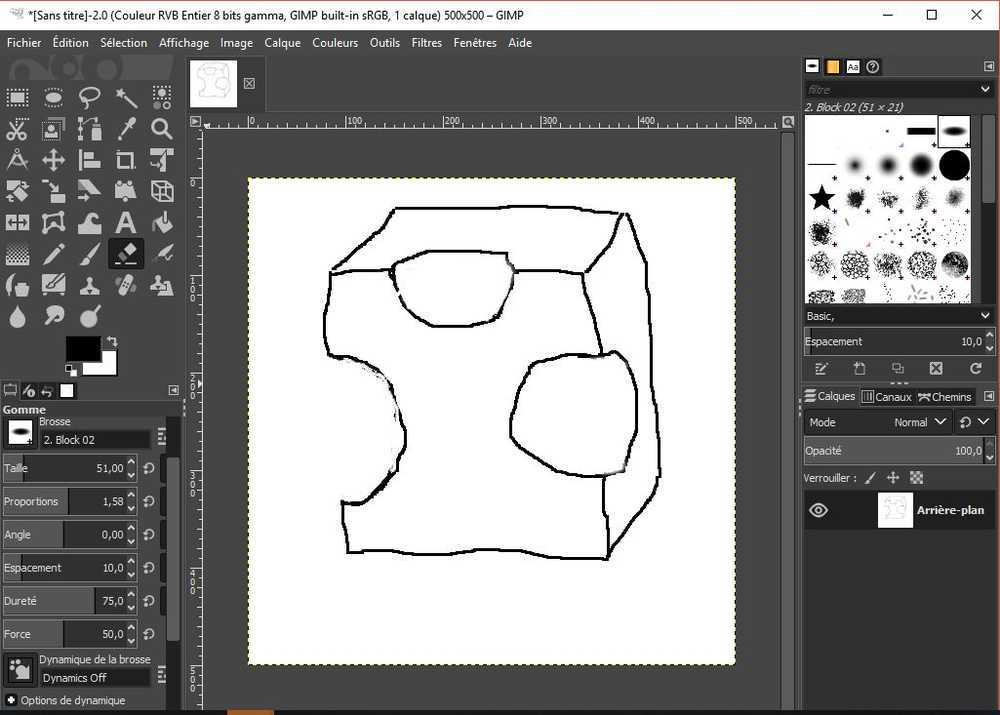The height and width of the screenshot is (715, 1000).
Task: Select the Zoom magnifier tool
Action: click(161, 129)
